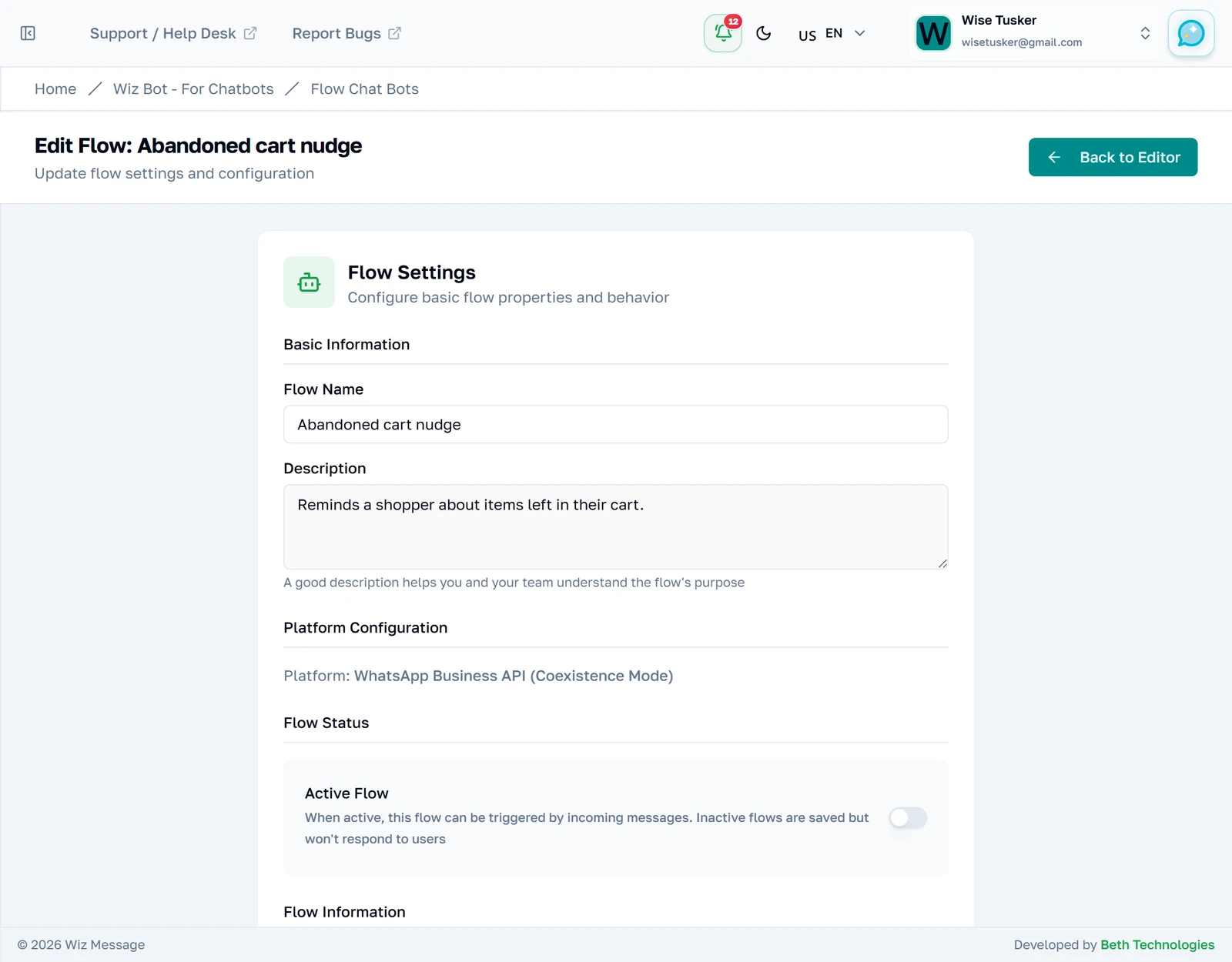Click the Wise Tusker W avatar
The image size is (1232, 962).
point(933,33)
